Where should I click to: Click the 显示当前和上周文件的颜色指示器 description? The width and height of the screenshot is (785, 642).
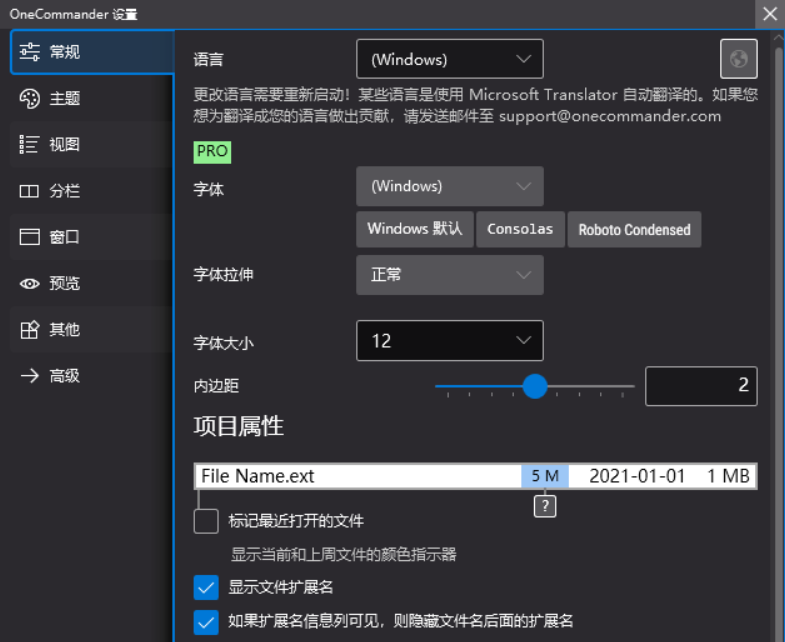point(343,554)
